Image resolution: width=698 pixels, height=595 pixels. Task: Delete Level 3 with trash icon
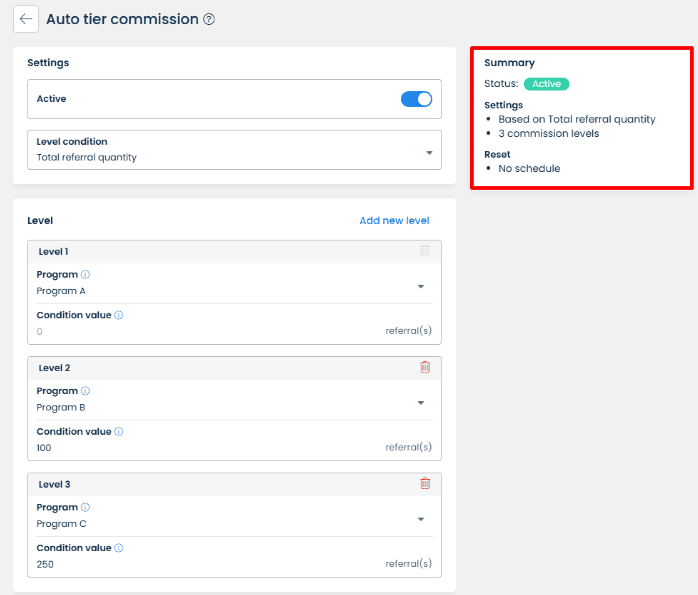[x=425, y=484]
